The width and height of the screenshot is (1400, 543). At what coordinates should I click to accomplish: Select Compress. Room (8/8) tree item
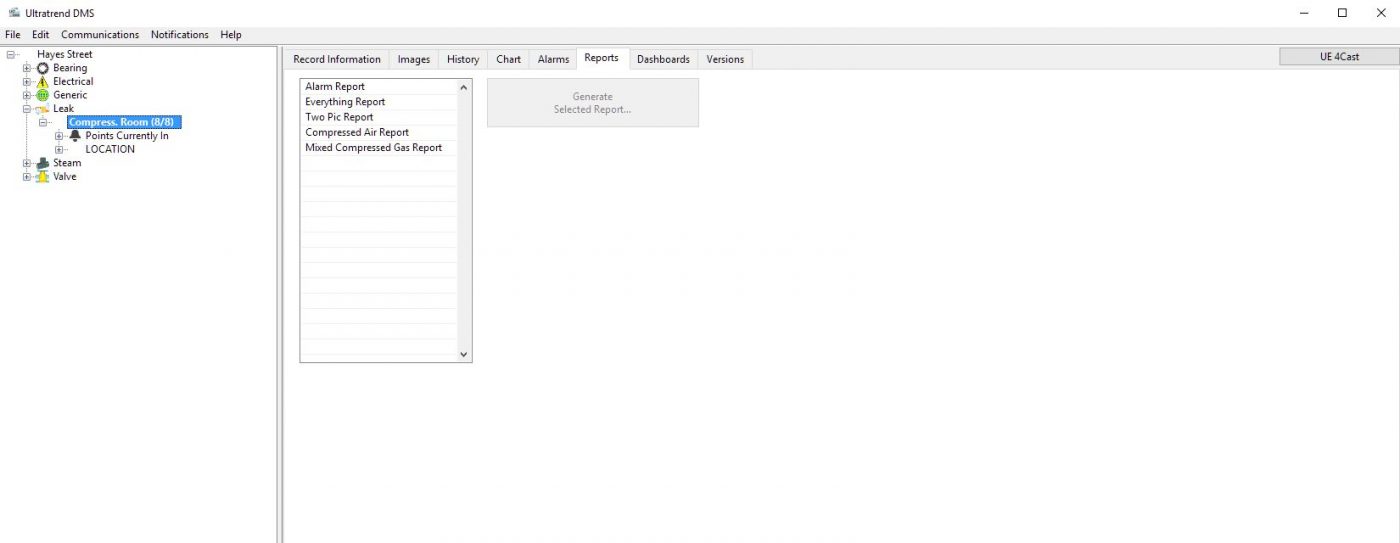pyautogui.click(x=124, y=122)
